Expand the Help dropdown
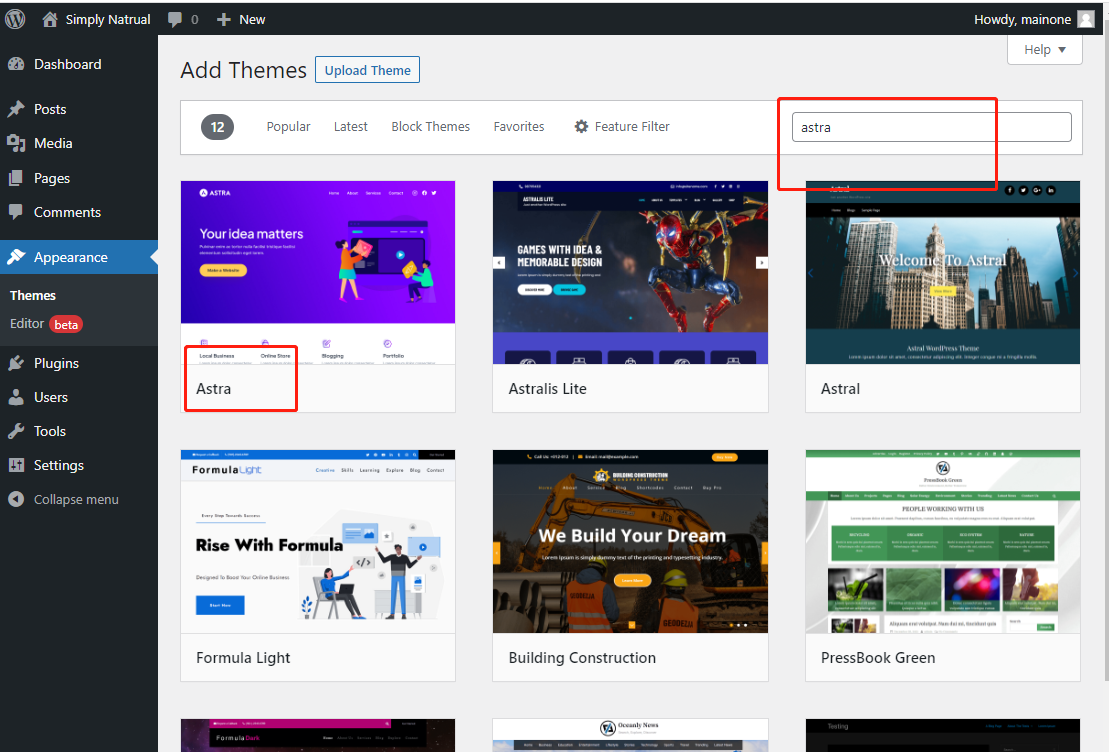 1045,50
